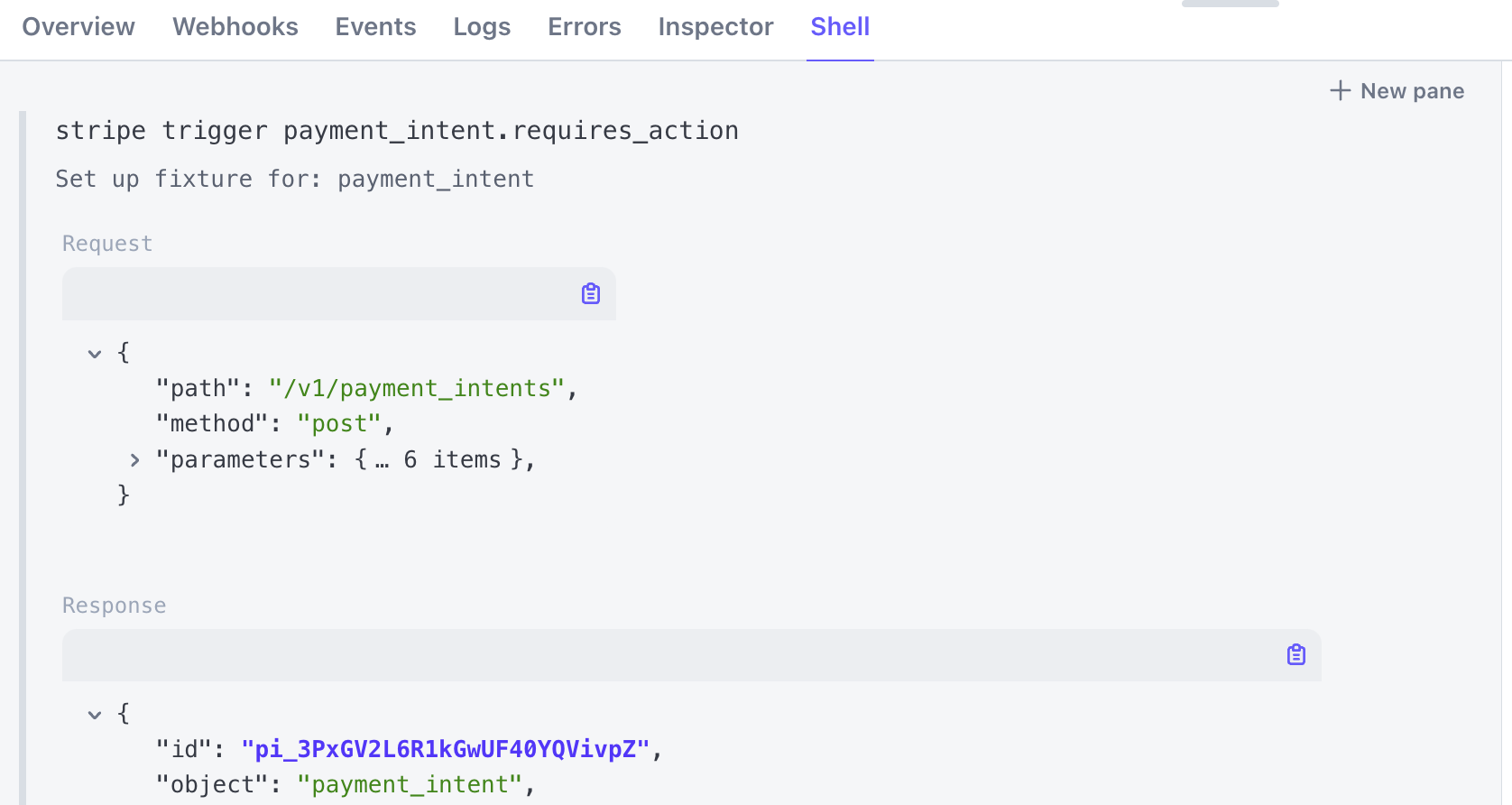The image size is (1512, 805).
Task: Open the Inspector tab
Action: (x=715, y=27)
